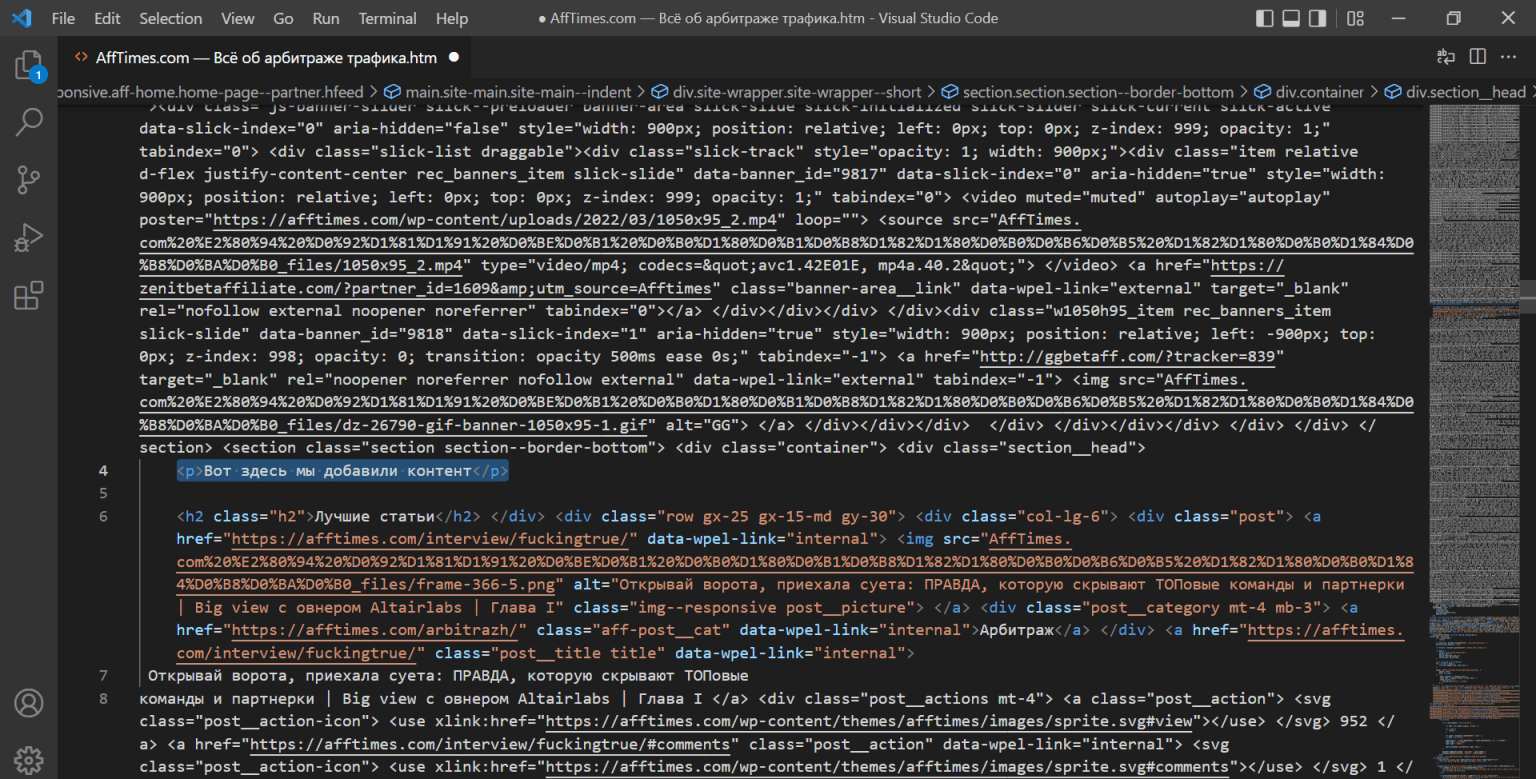Open the compare changes editor action icon
Image resolution: width=1536 pixels, height=779 pixels.
[x=1446, y=57]
